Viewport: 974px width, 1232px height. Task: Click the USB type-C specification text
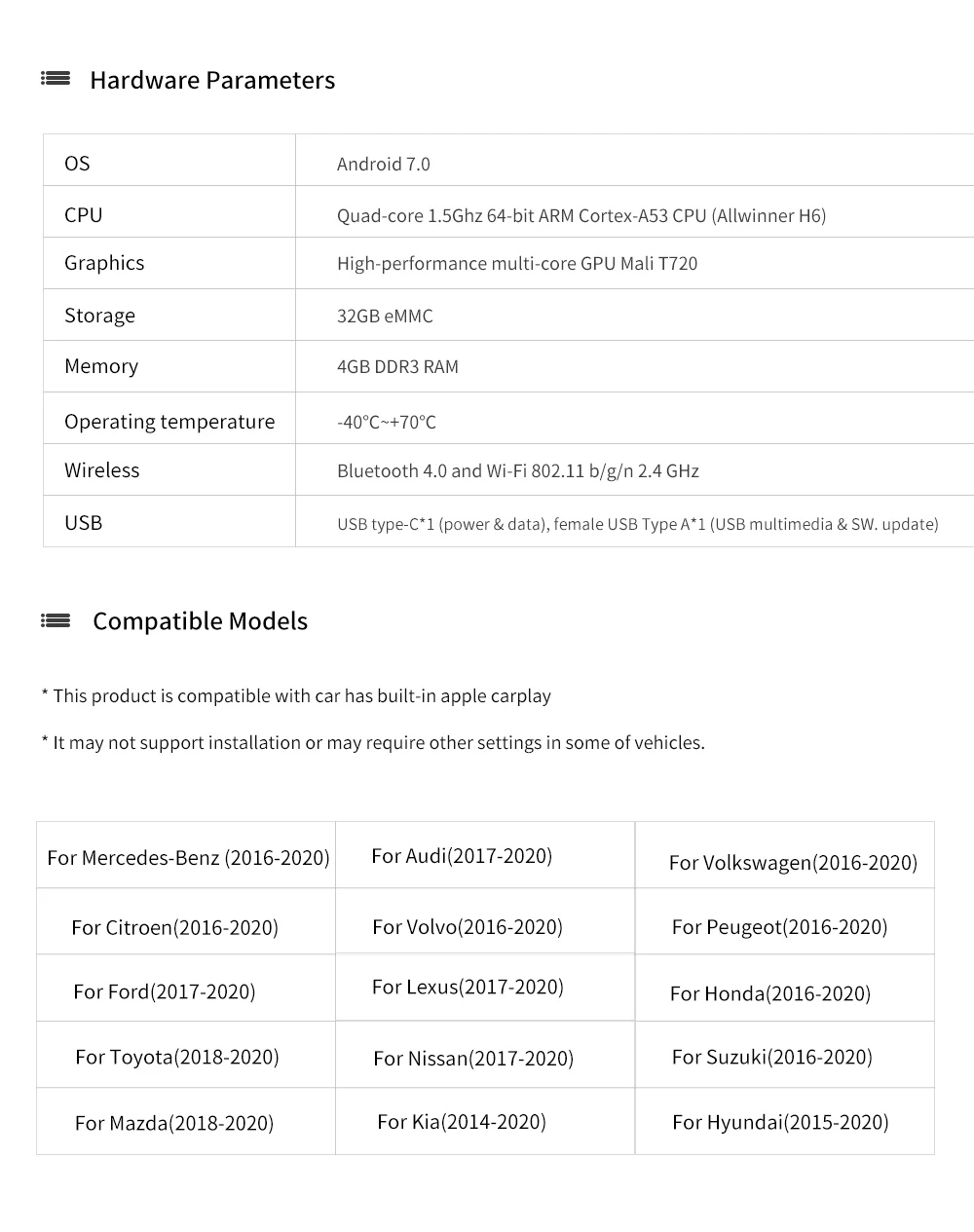click(638, 524)
